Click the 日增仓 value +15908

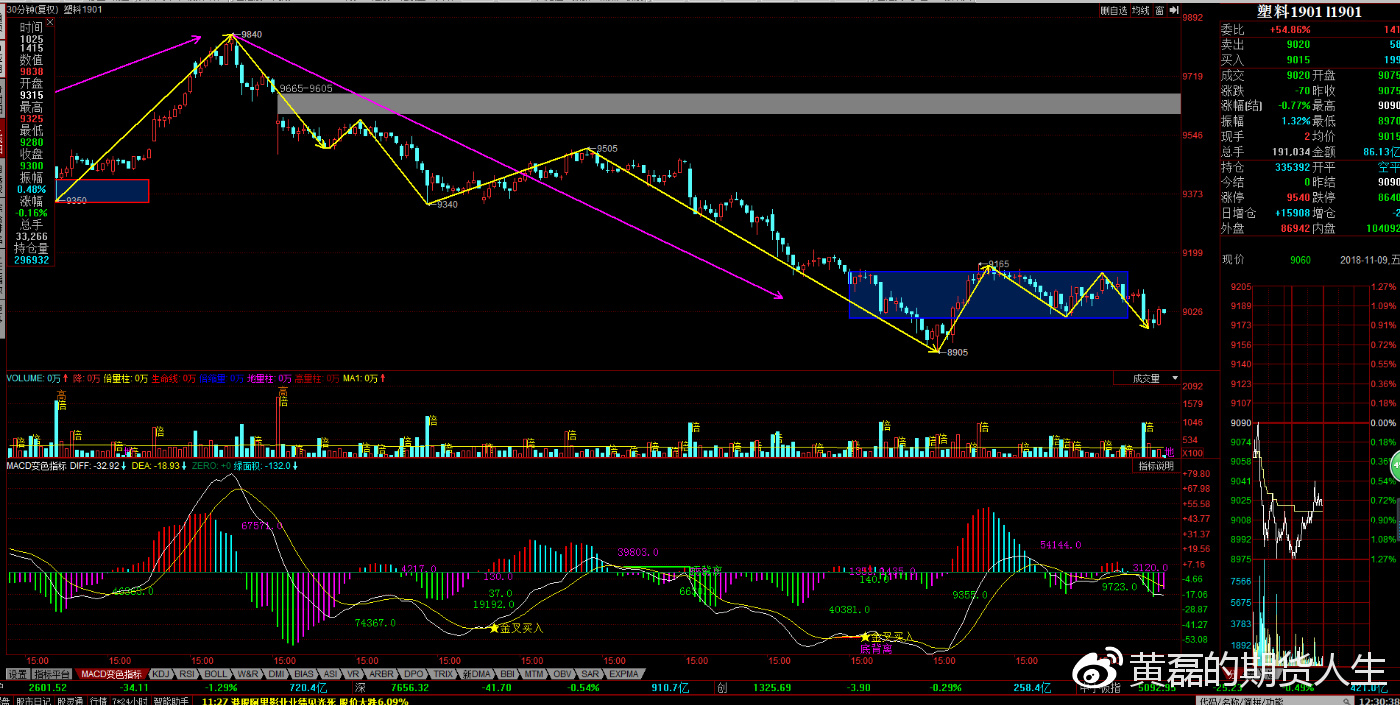(x=1291, y=212)
